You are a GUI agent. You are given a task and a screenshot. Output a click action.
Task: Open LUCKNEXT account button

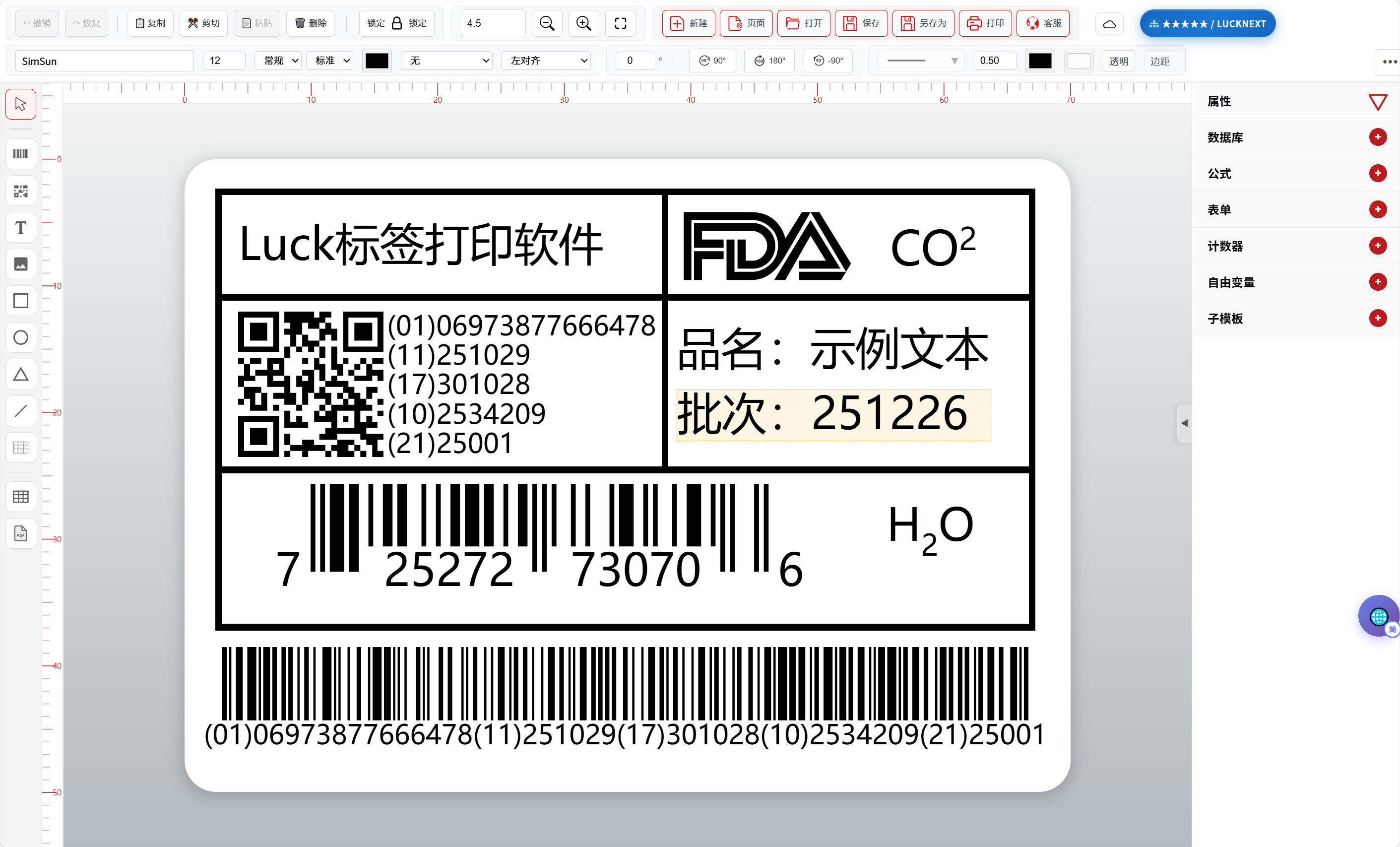pyautogui.click(x=1208, y=24)
